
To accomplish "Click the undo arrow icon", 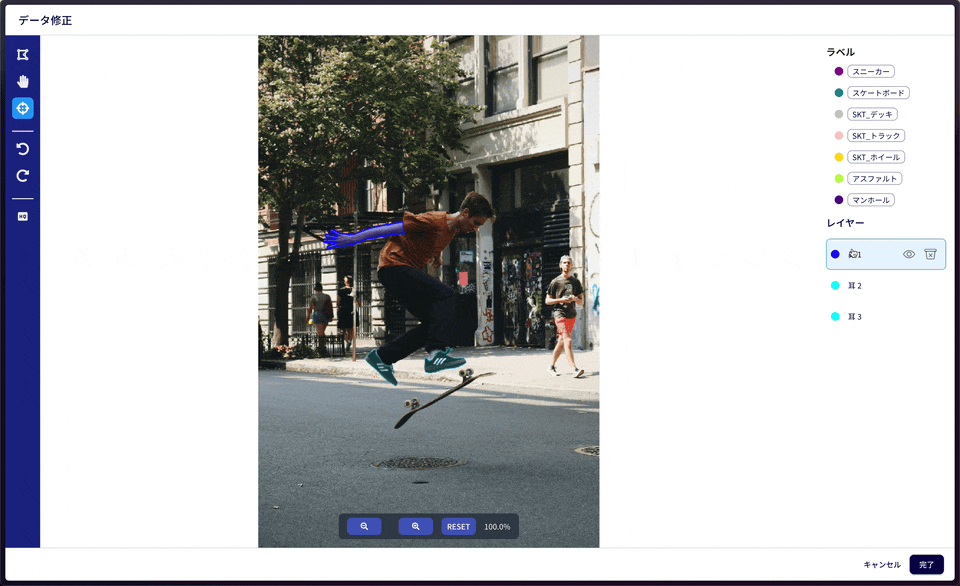I will [x=22, y=149].
